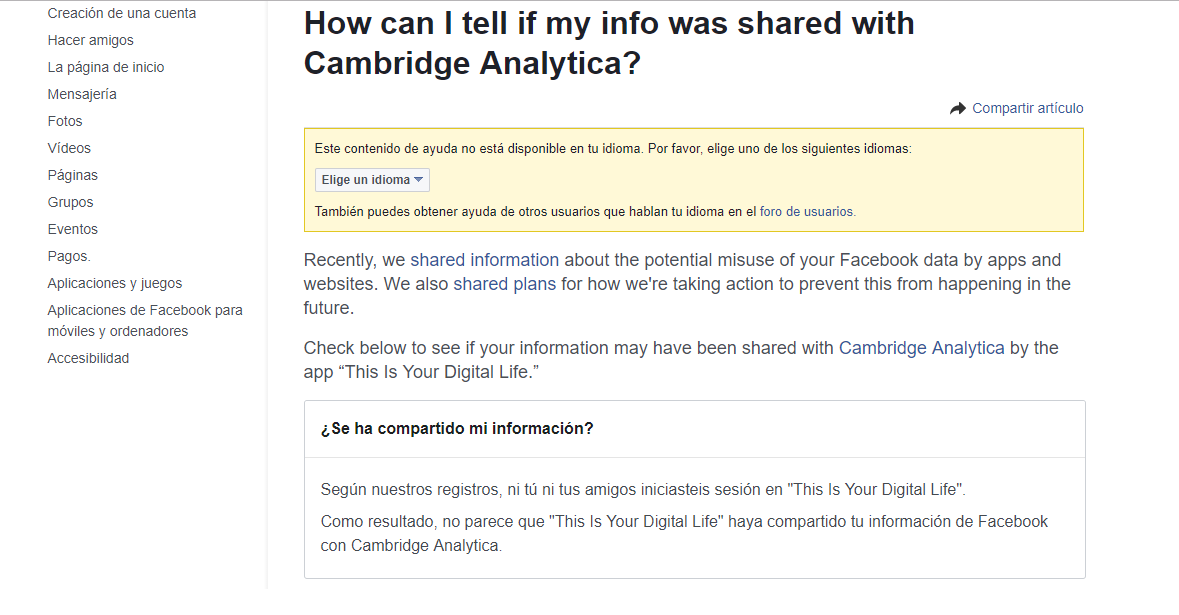Follow the 'shared information' link
This screenshot has width=1179, height=615.
pyautogui.click(x=484, y=260)
